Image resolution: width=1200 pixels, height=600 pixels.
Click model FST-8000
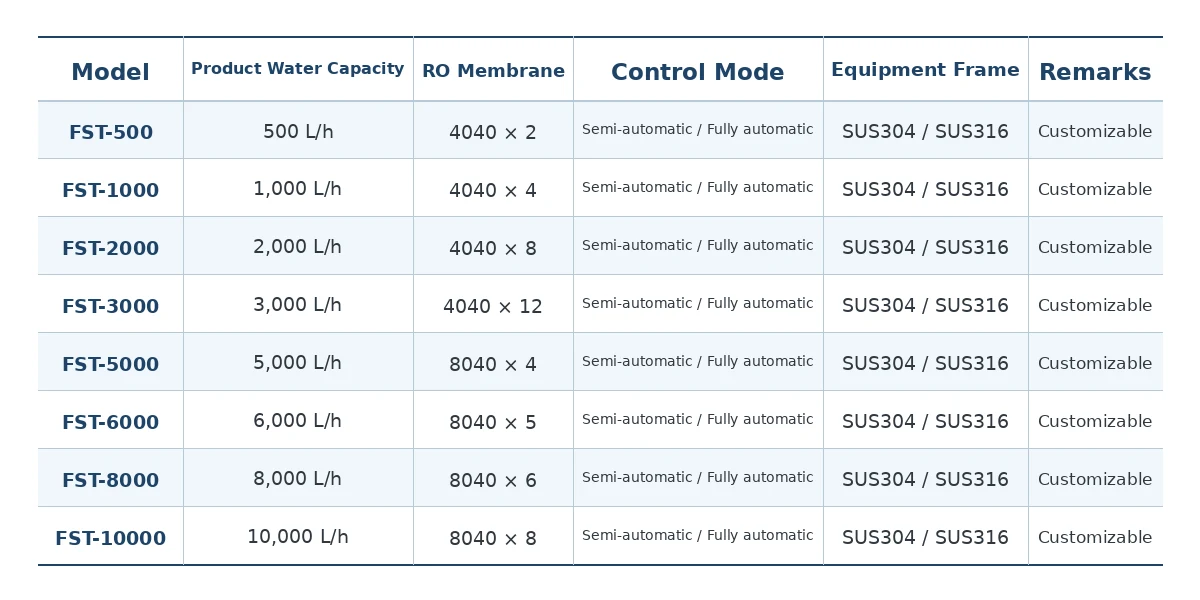click(x=111, y=481)
